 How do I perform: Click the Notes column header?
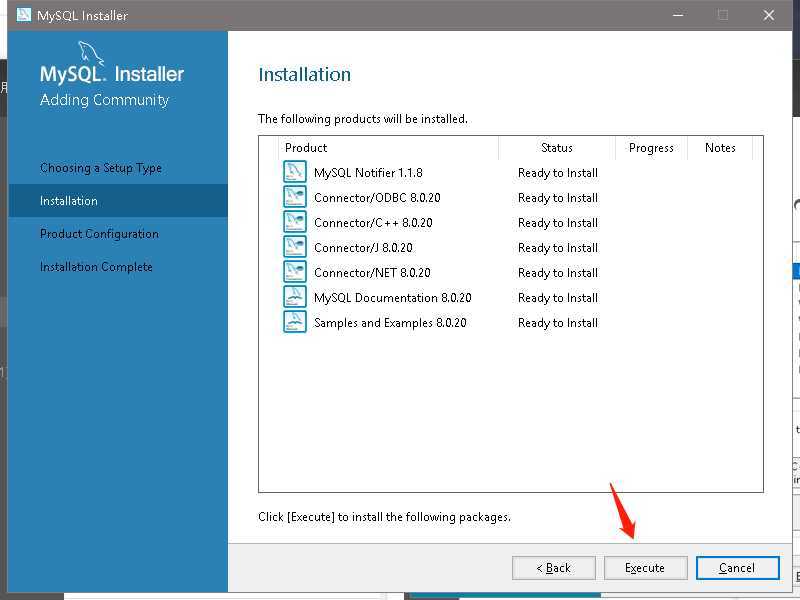(x=720, y=148)
